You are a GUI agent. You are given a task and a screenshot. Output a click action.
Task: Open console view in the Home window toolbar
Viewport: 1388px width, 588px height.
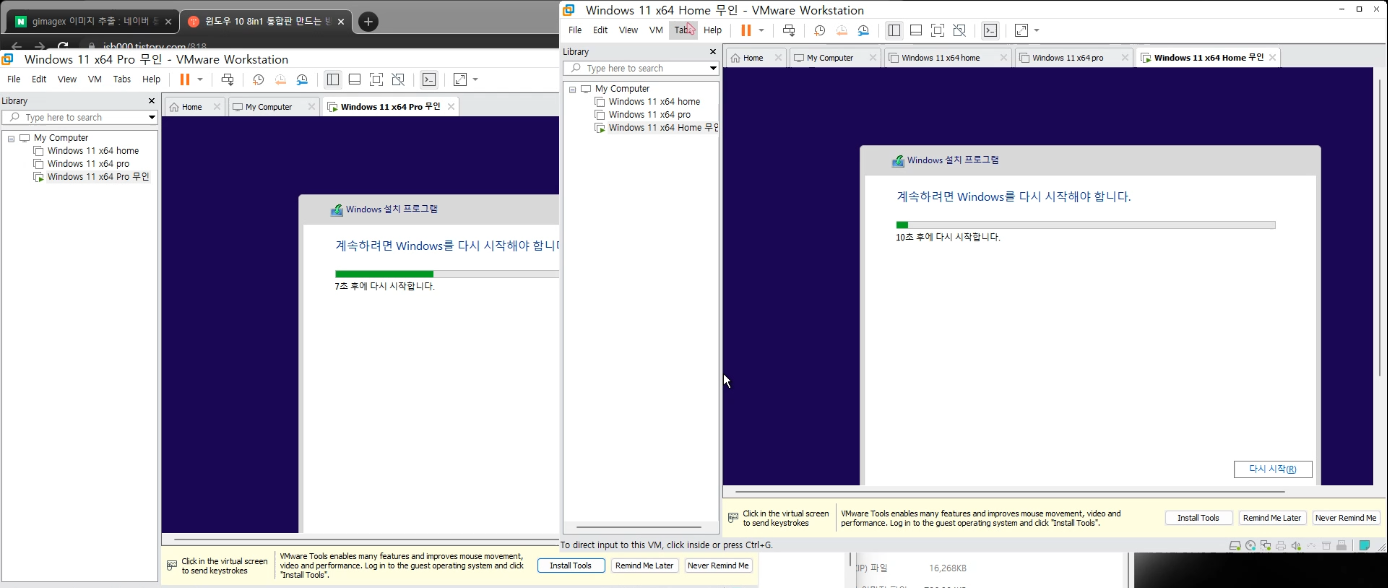click(990, 30)
